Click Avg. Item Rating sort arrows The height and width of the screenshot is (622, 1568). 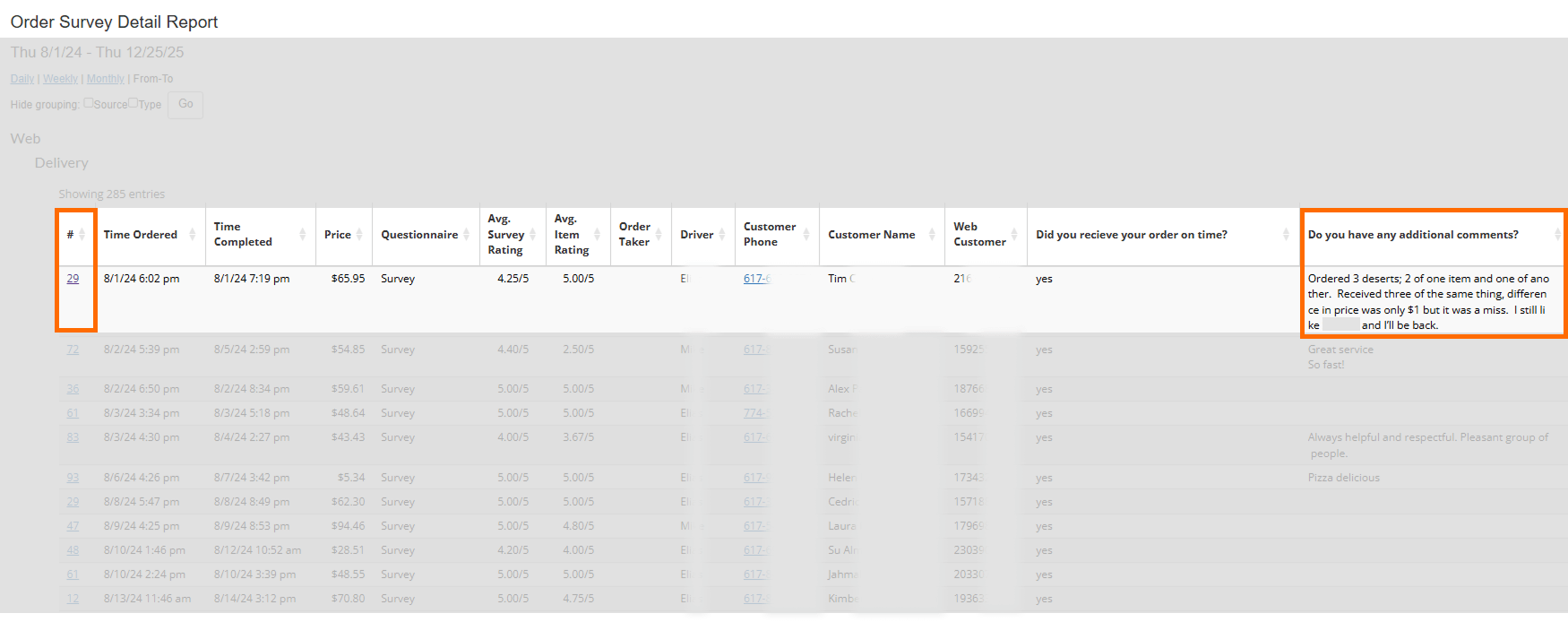(x=597, y=235)
